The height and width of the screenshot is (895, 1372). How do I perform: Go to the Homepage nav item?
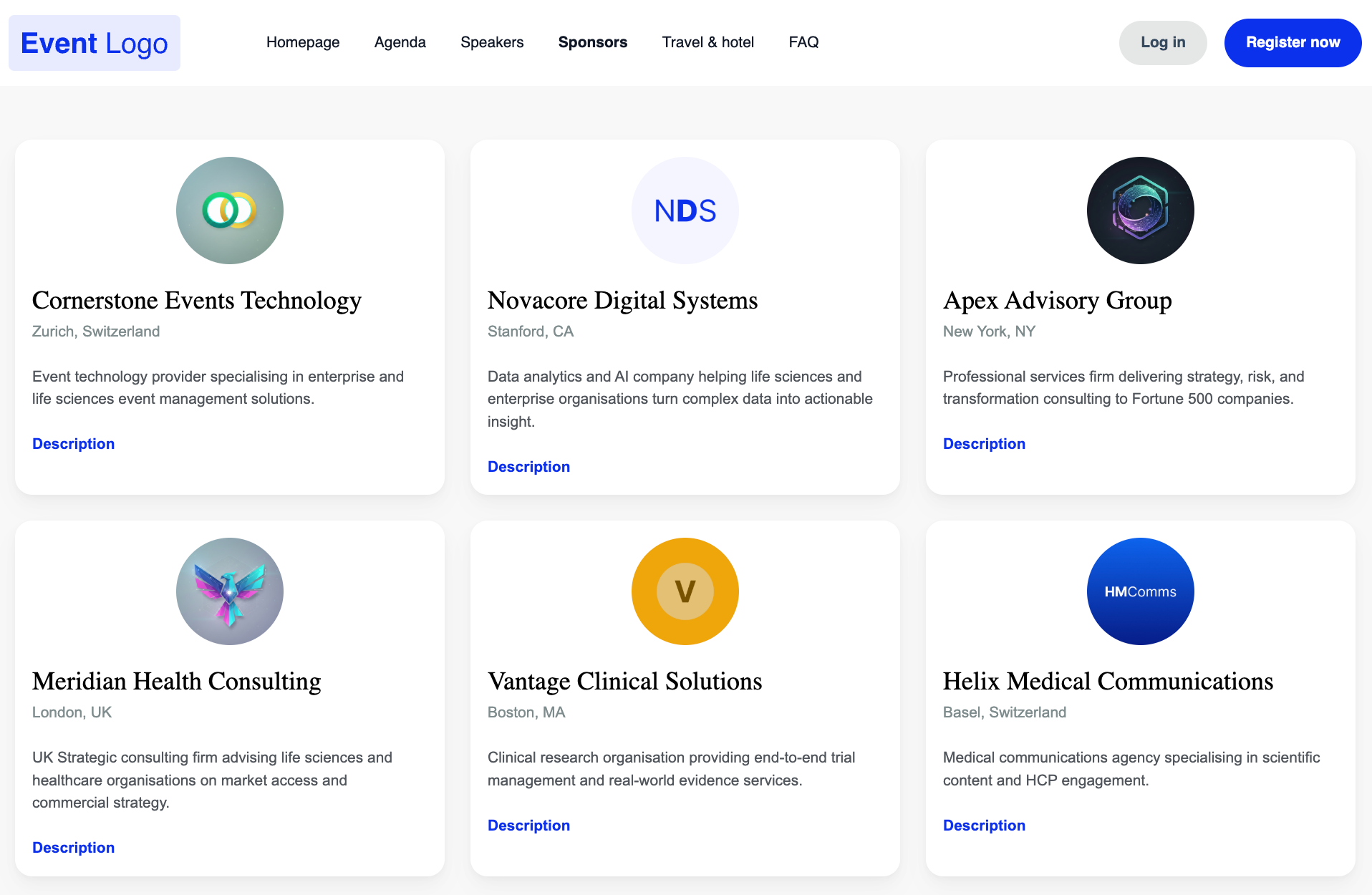click(303, 42)
